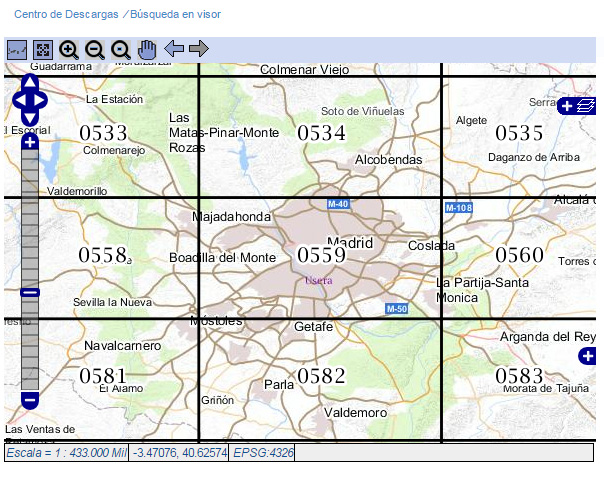Pan the map west using left arrow
Viewport: 604px width, 481px height.
click(18, 100)
